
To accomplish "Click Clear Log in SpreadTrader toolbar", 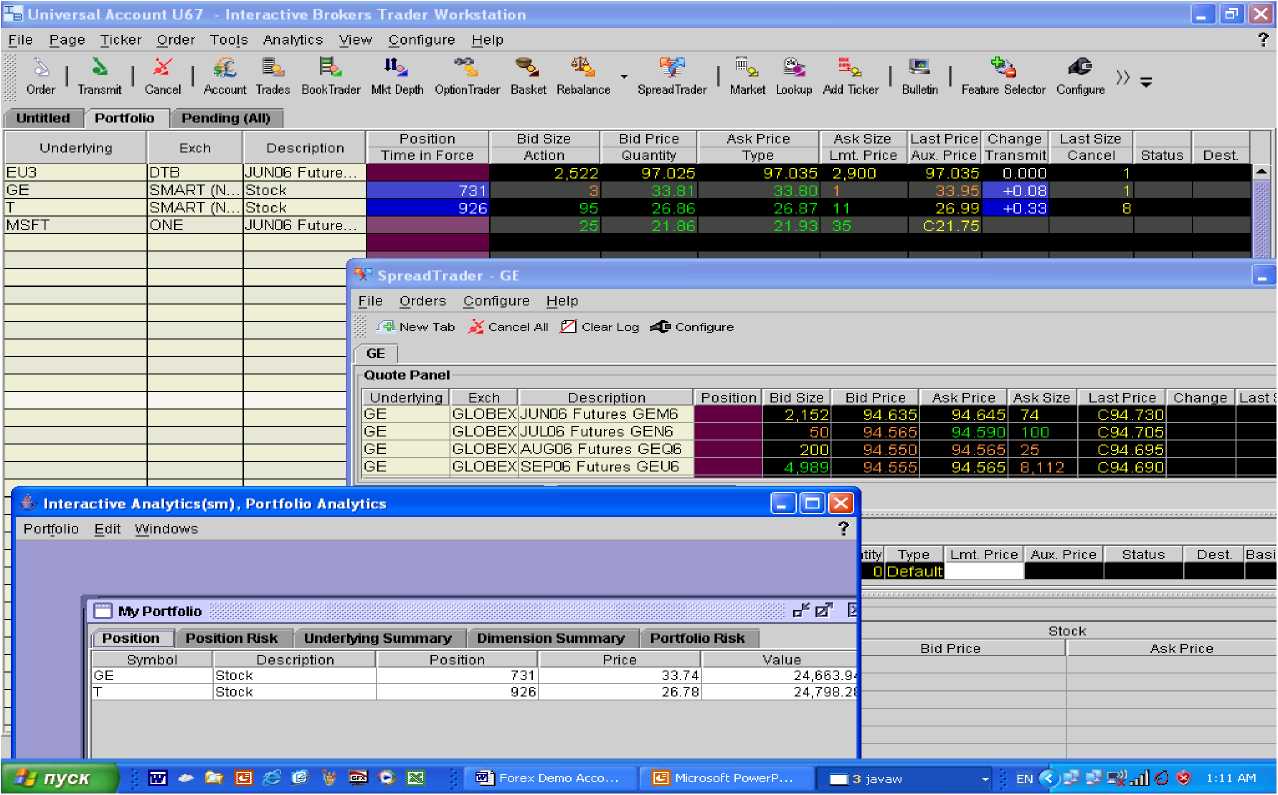I will click(599, 327).
